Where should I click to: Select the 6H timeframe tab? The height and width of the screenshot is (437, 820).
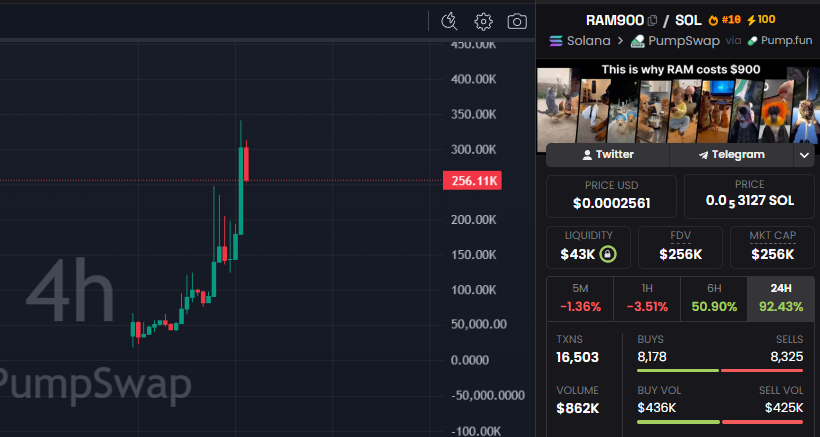[x=714, y=299]
